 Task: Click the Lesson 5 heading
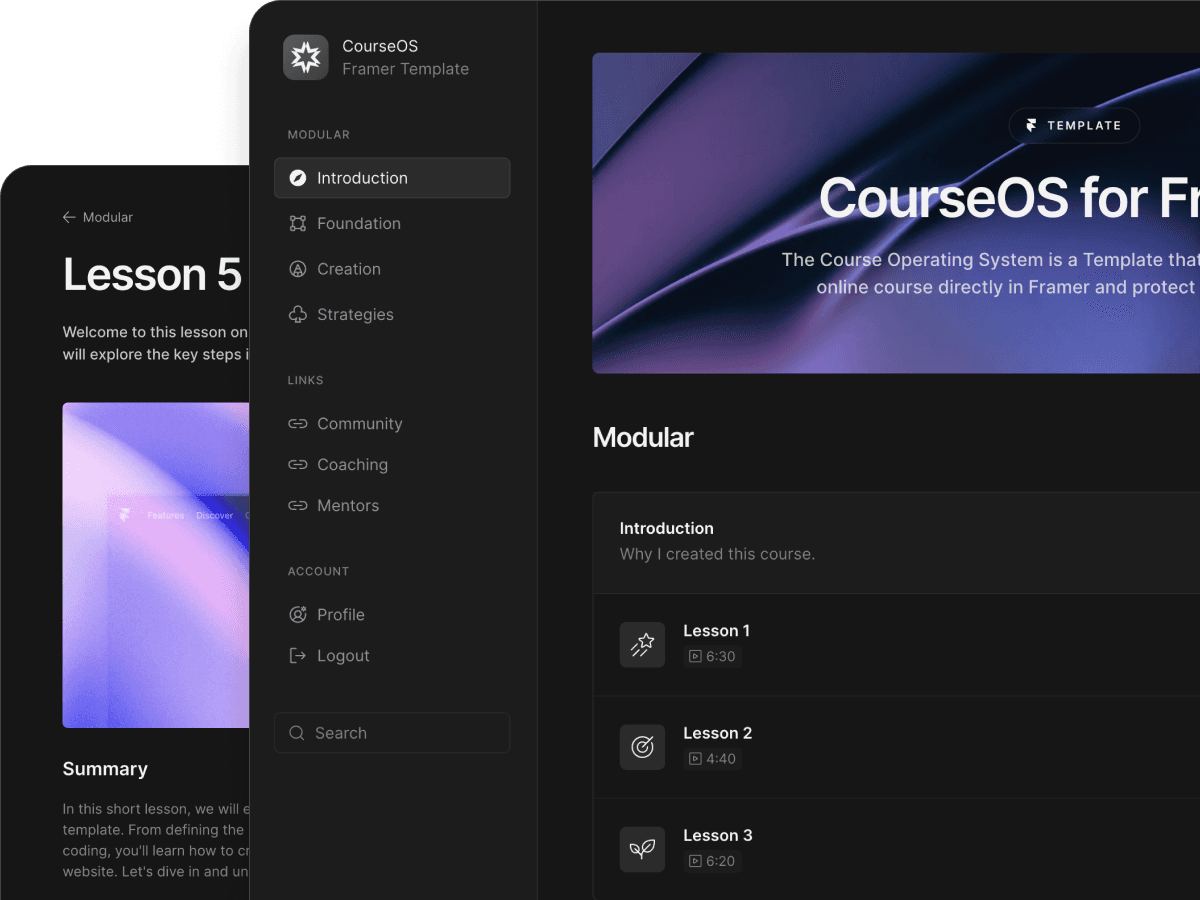[x=152, y=274]
